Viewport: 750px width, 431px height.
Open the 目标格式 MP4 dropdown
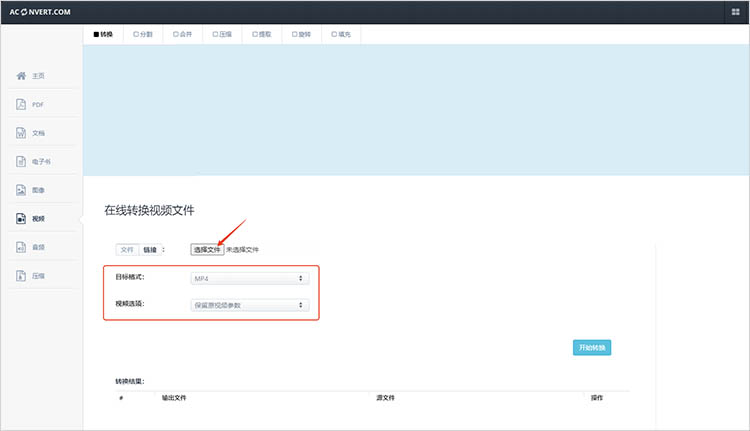coord(250,278)
